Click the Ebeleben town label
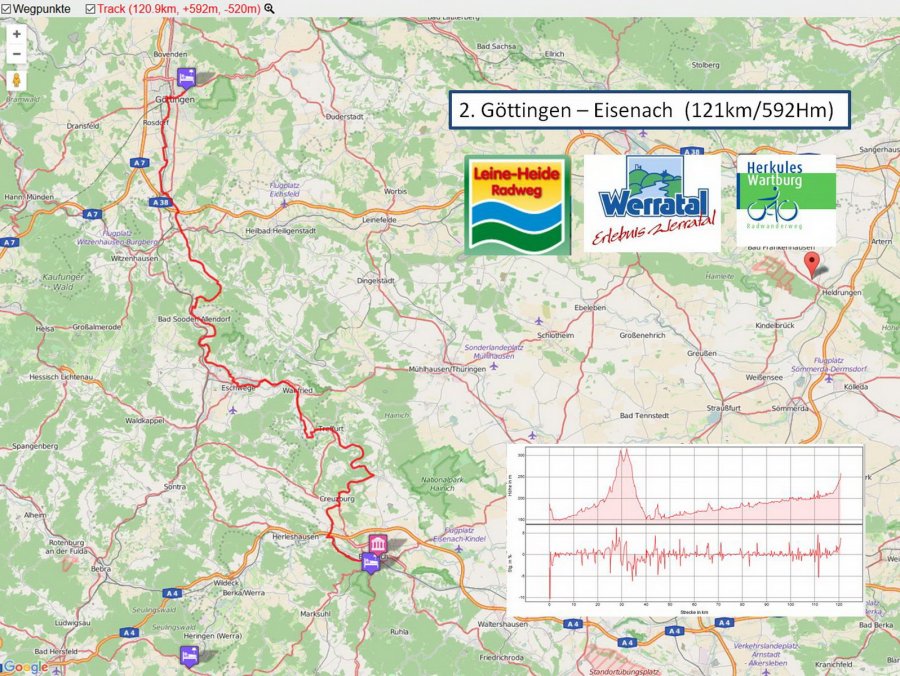 (x=590, y=308)
